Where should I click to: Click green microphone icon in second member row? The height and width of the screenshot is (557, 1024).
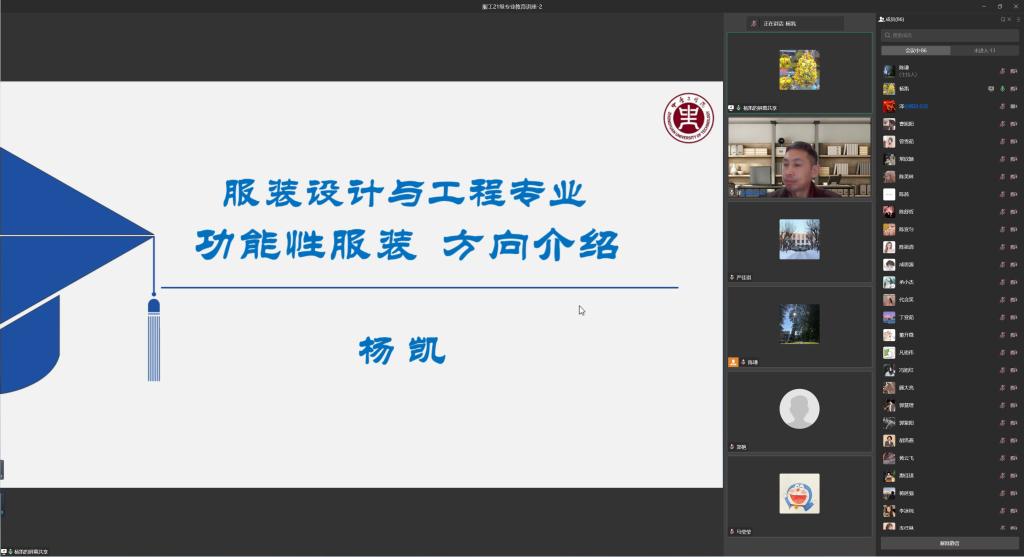pos(1002,88)
